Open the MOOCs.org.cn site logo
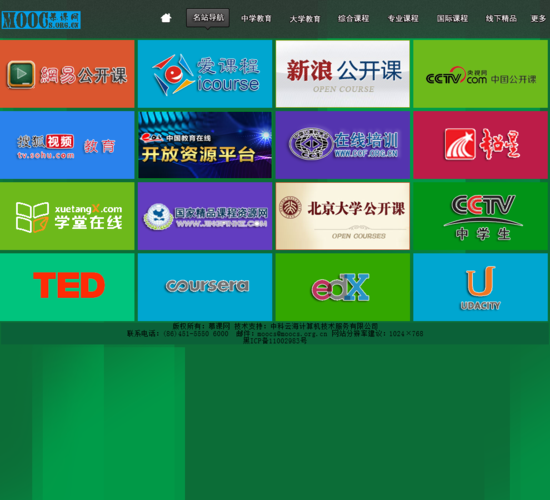 41,20
